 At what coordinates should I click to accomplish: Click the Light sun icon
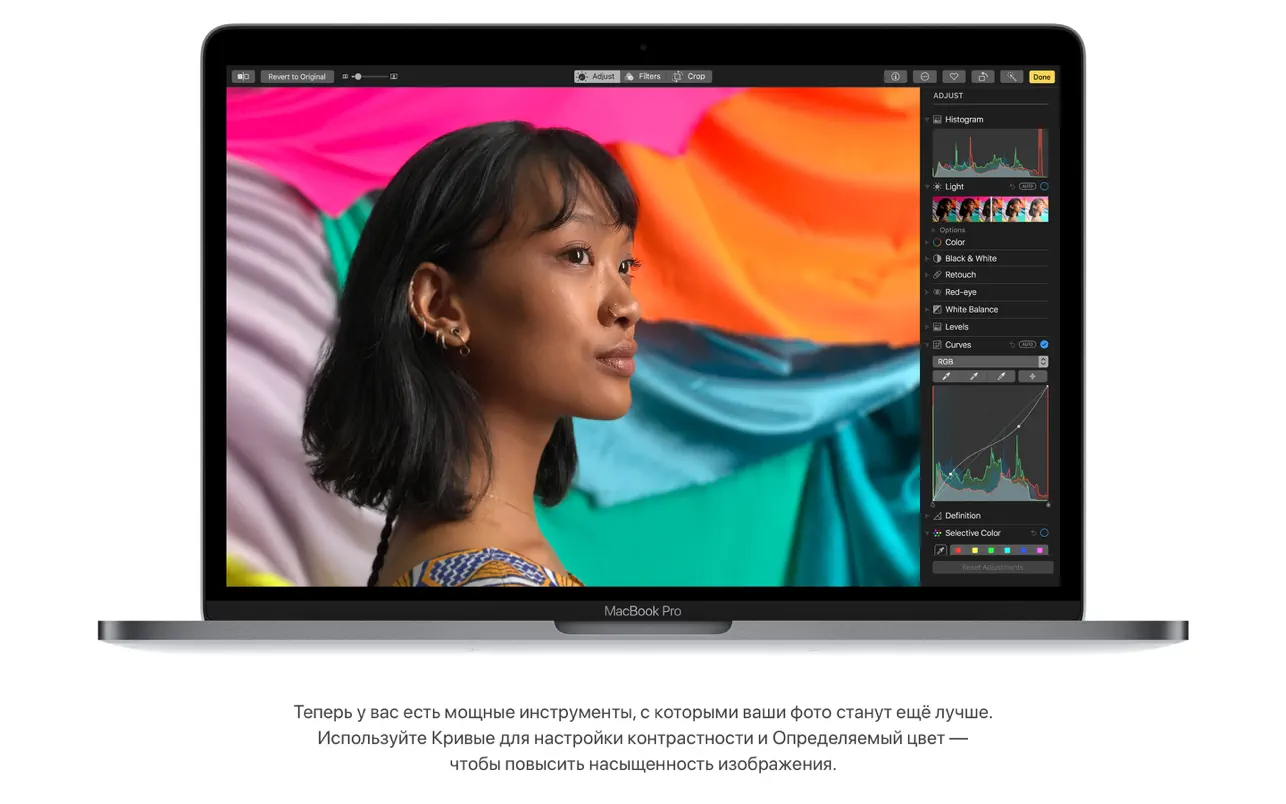[937, 187]
